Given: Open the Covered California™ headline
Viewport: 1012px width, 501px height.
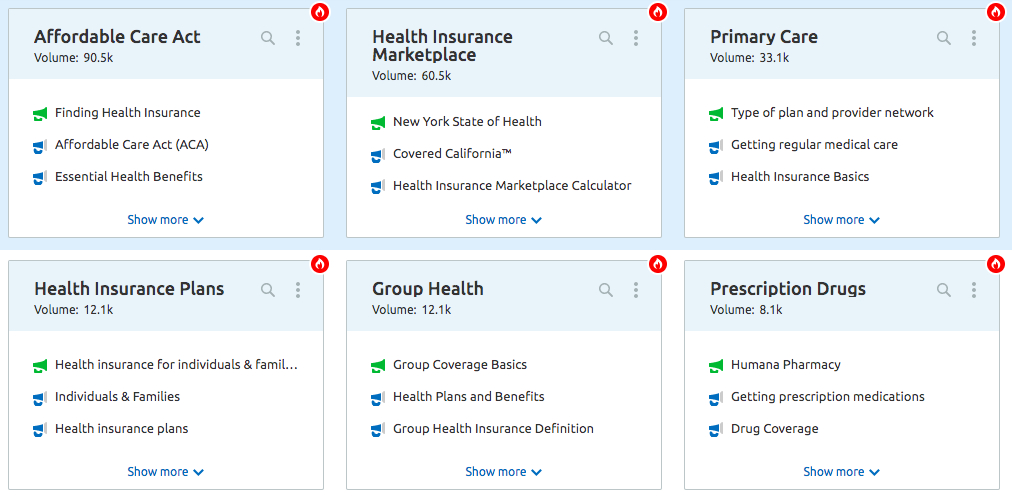Looking at the screenshot, I should click(x=452, y=154).
